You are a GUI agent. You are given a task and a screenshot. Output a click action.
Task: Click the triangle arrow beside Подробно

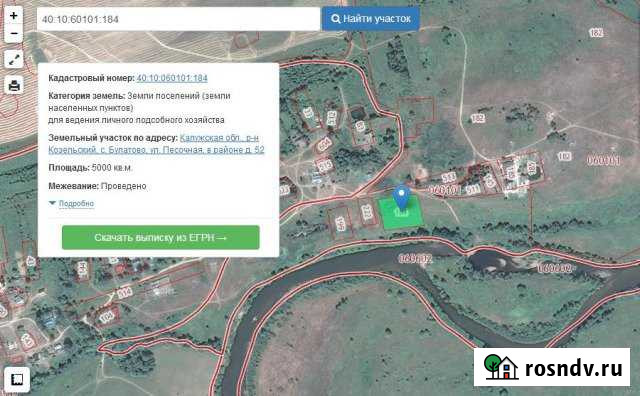pos(52,203)
